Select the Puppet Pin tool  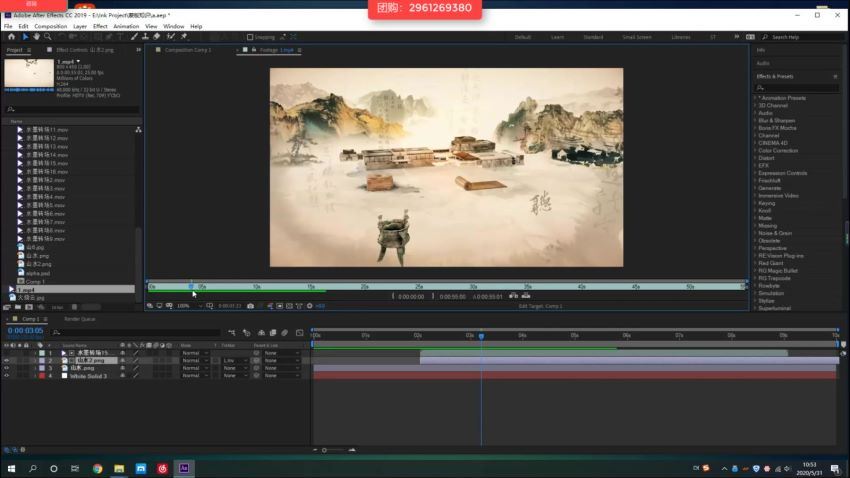click(184, 37)
